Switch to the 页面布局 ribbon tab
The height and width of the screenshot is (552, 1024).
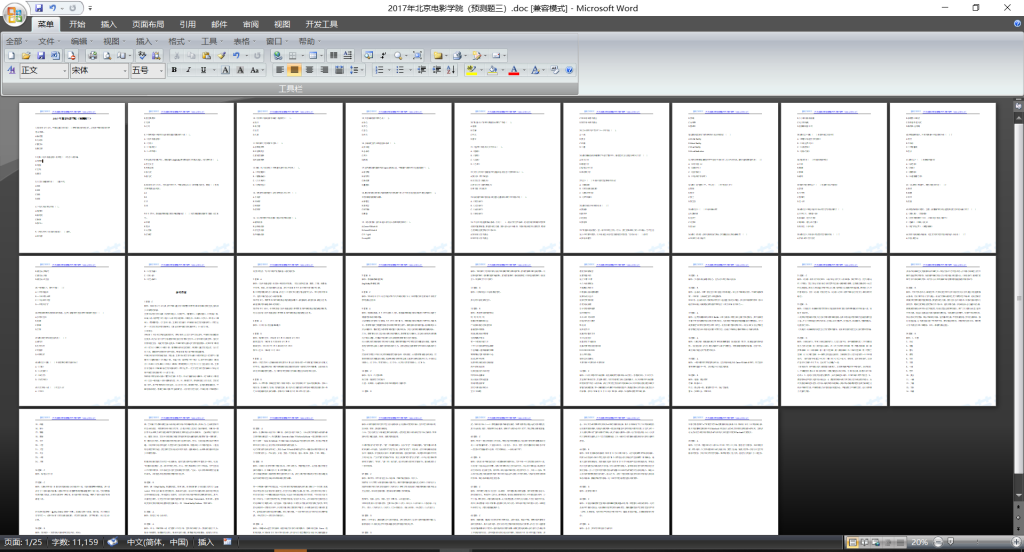[x=148, y=24]
